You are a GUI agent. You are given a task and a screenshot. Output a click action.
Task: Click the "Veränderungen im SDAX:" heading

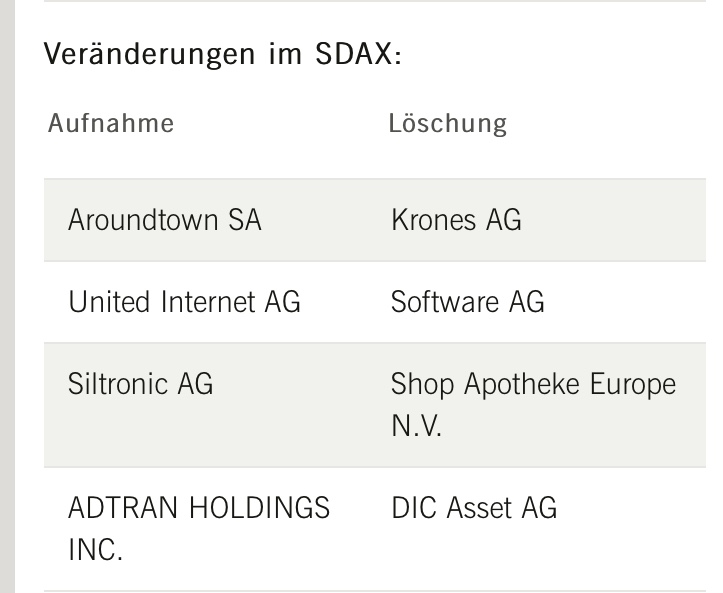coord(224,55)
